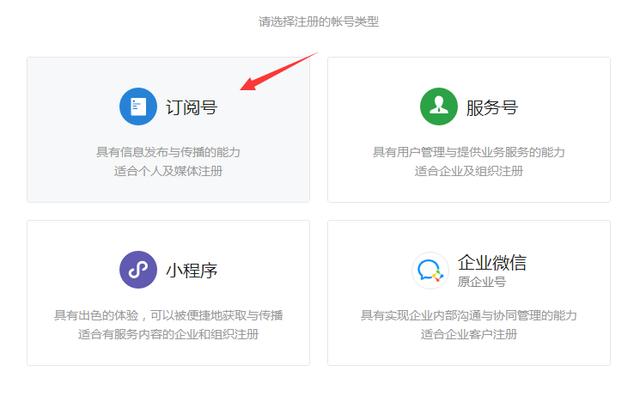Click text 适合企业及组织注册
The image size is (640, 408).
tap(469, 171)
